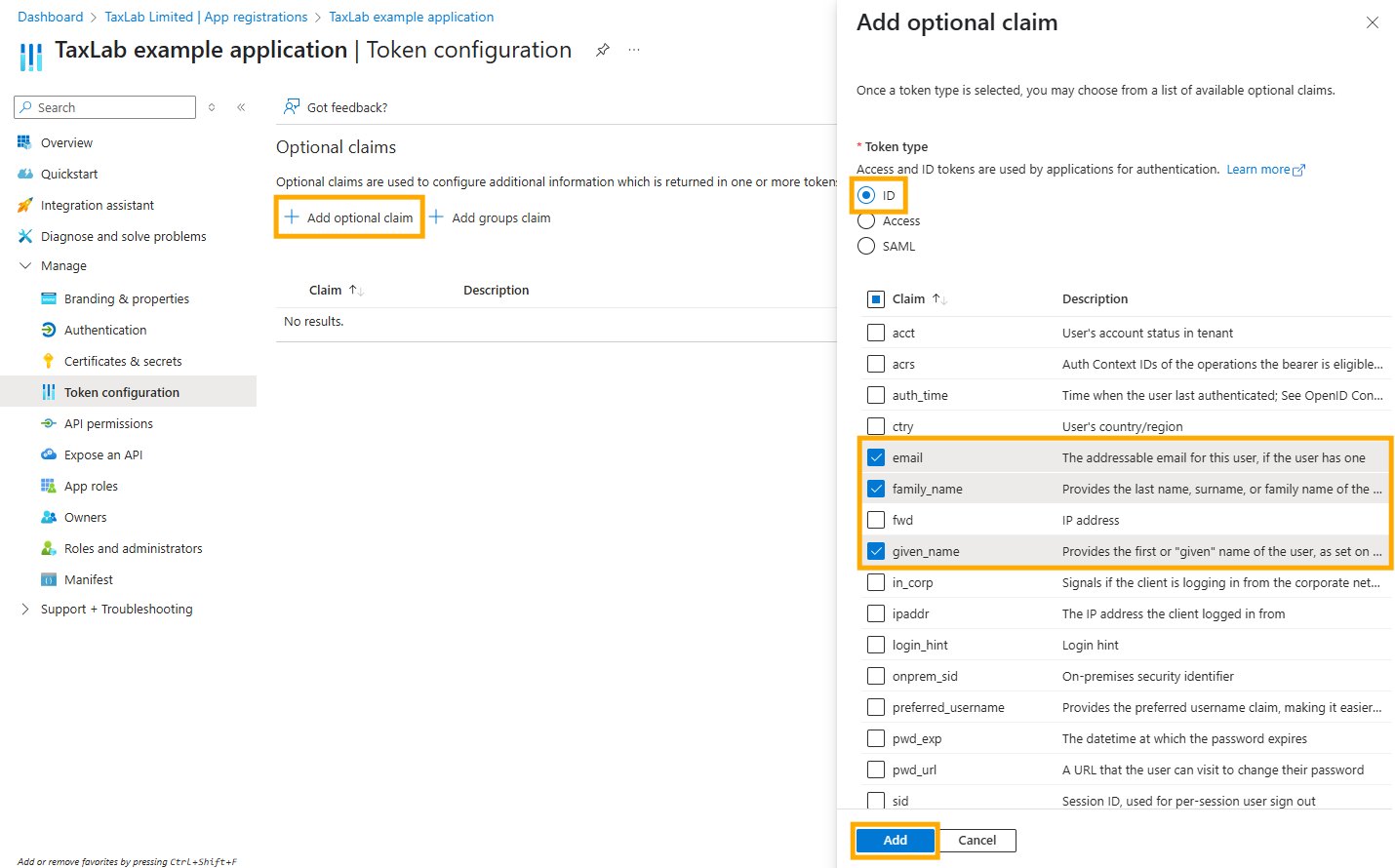
Task: Click the Quickstart cloud icon
Action: tap(24, 174)
